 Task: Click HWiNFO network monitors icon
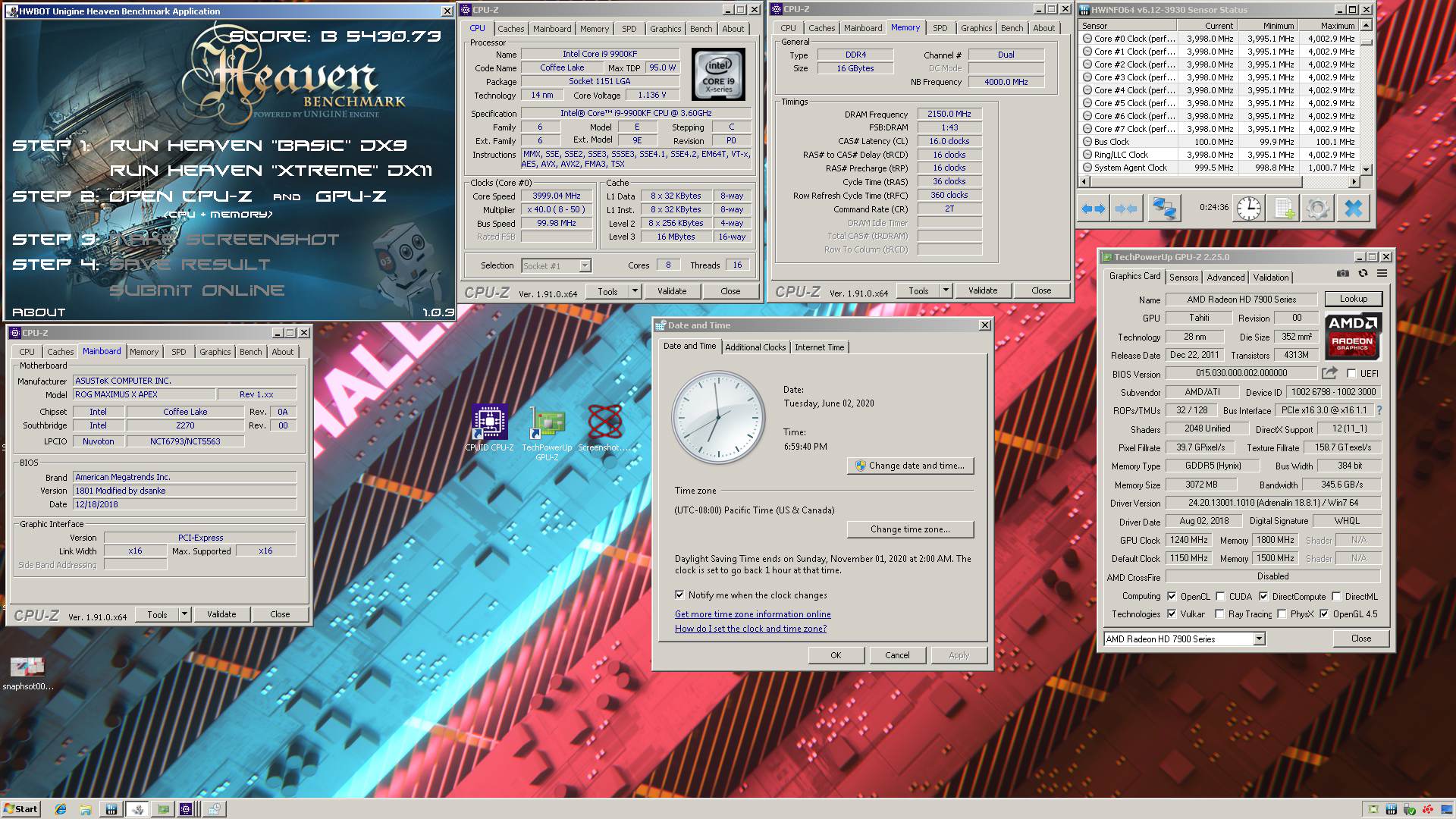coord(1164,208)
